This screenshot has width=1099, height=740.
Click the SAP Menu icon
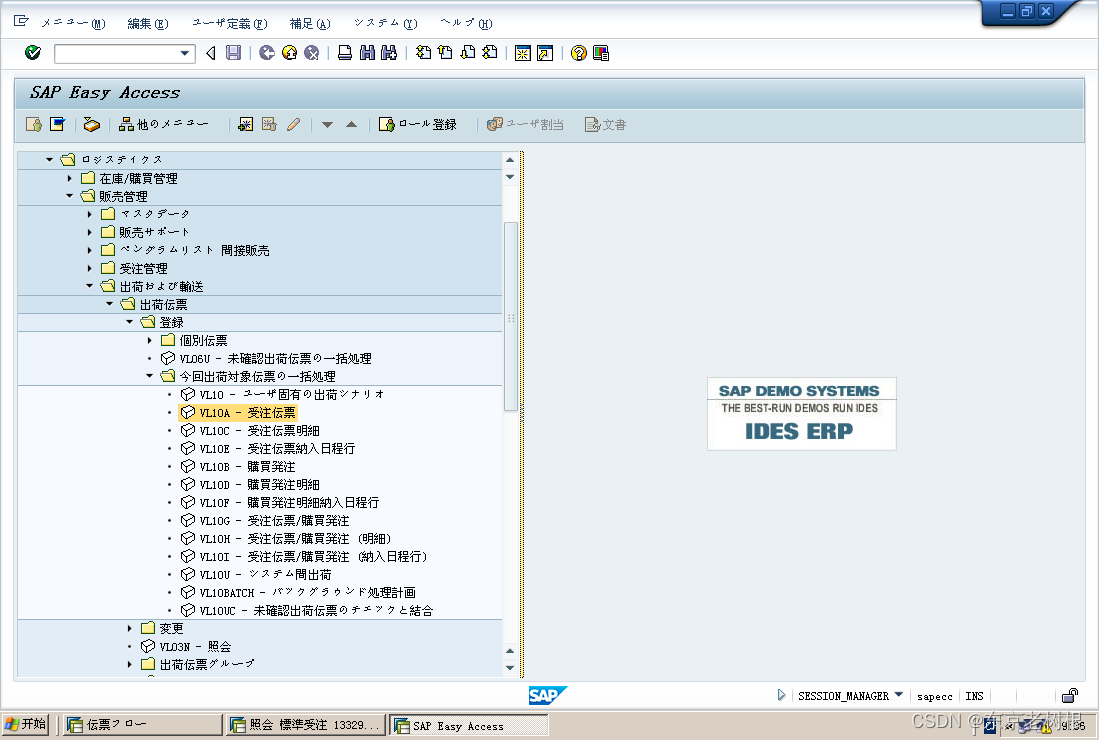57,125
